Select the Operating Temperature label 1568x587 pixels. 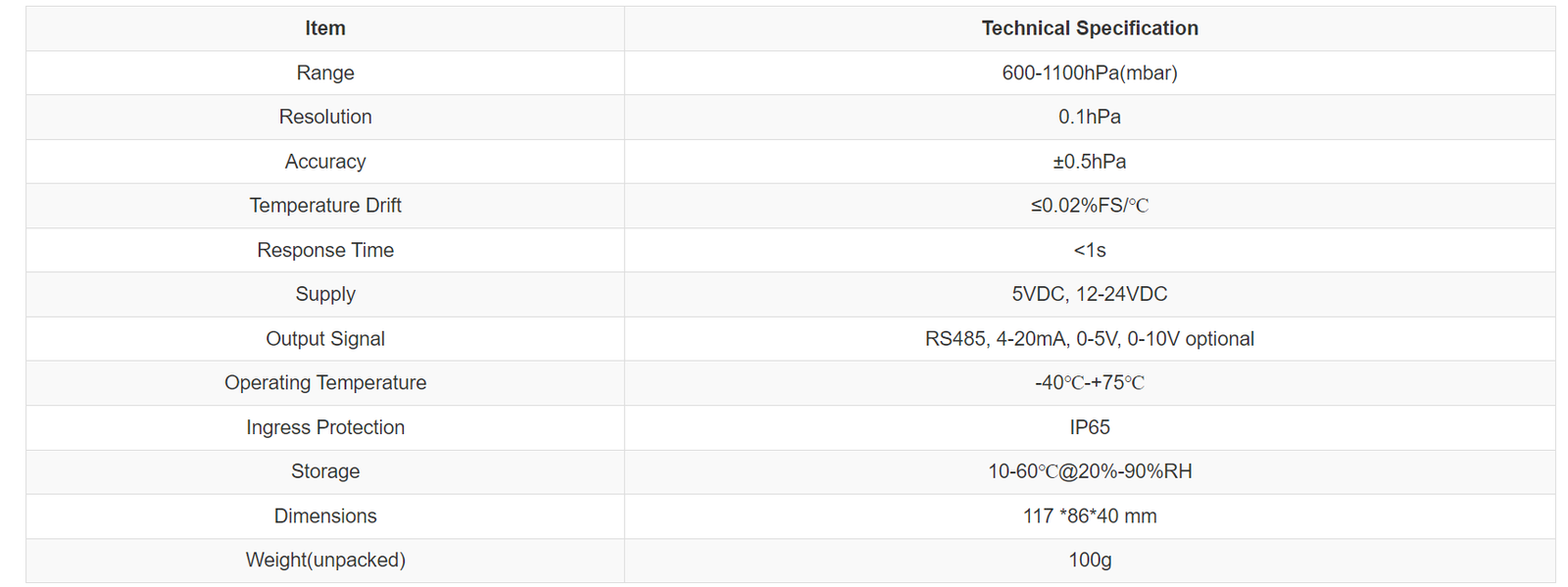coord(325,383)
